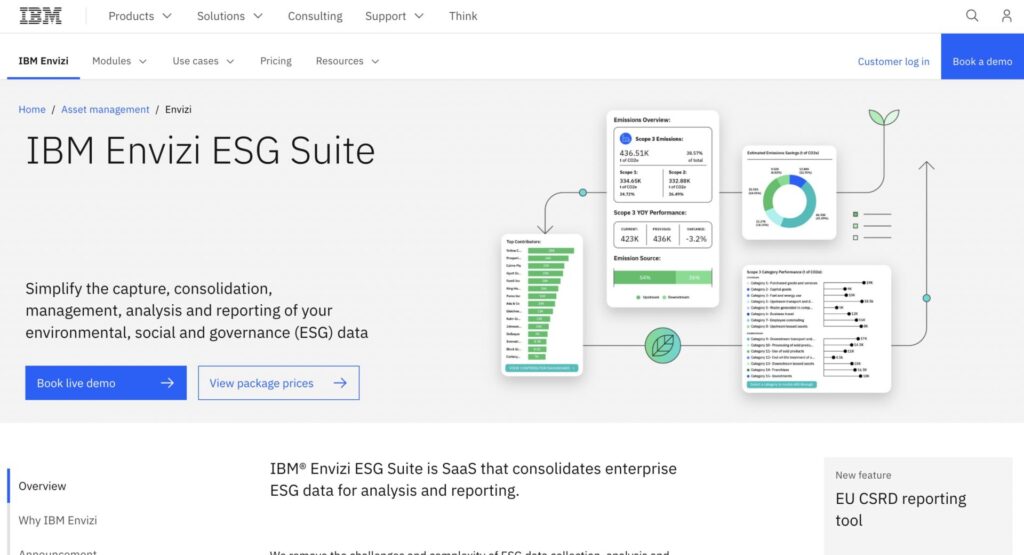Viewport: 1024px width, 555px height.
Task: Click the Emission Source green bar
Action: click(x=662, y=278)
